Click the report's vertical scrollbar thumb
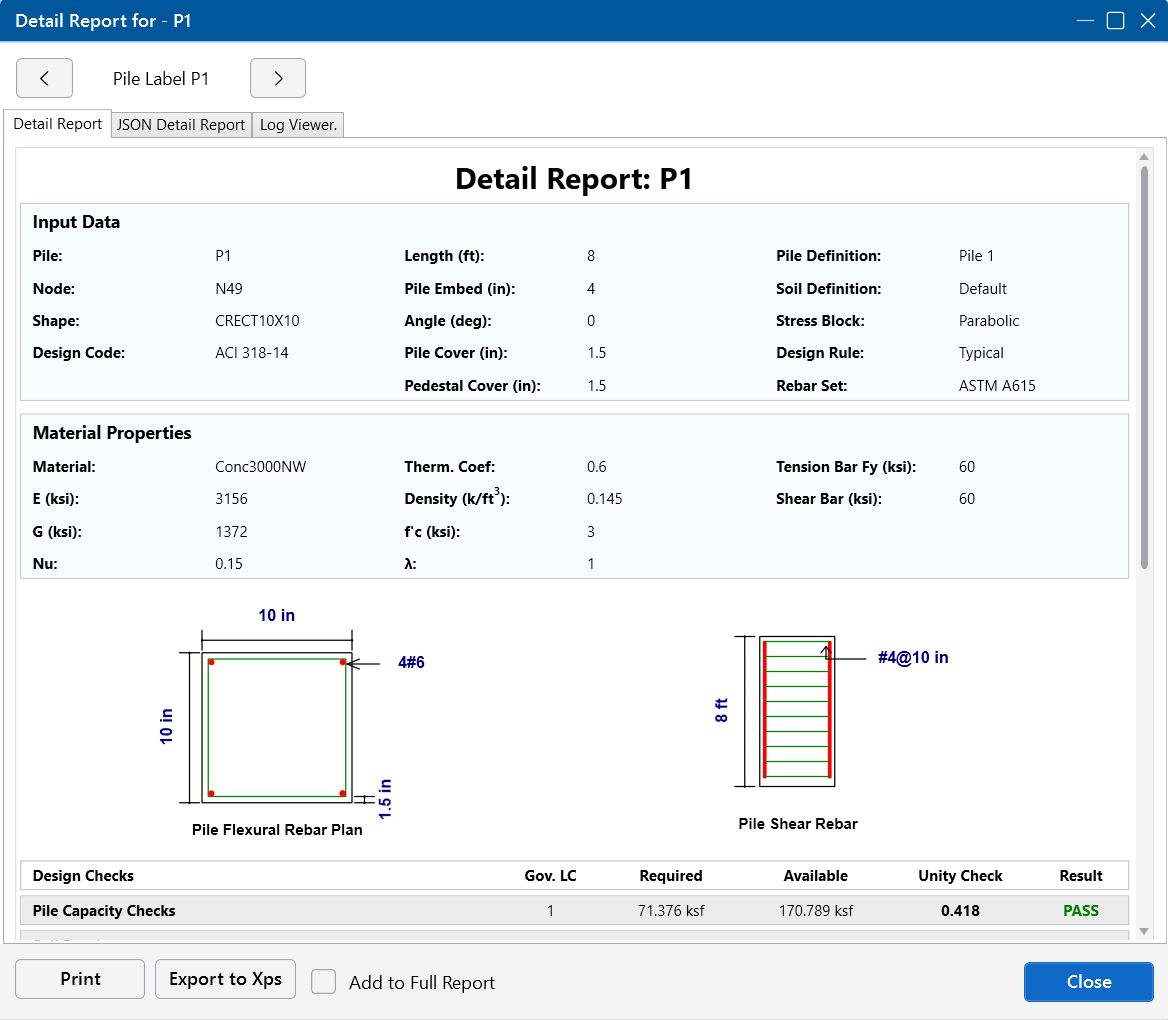Viewport: 1168px width, 1020px height. tap(1144, 368)
